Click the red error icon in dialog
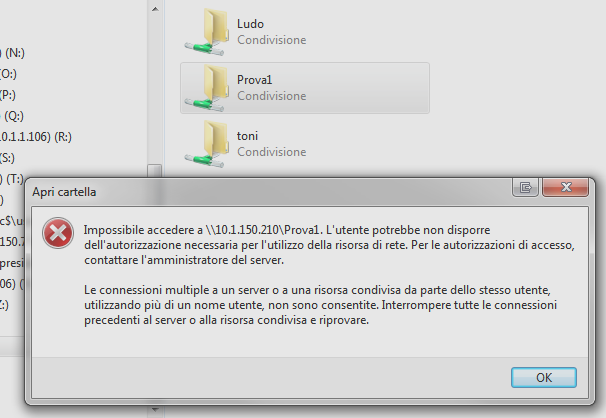 coord(58,233)
